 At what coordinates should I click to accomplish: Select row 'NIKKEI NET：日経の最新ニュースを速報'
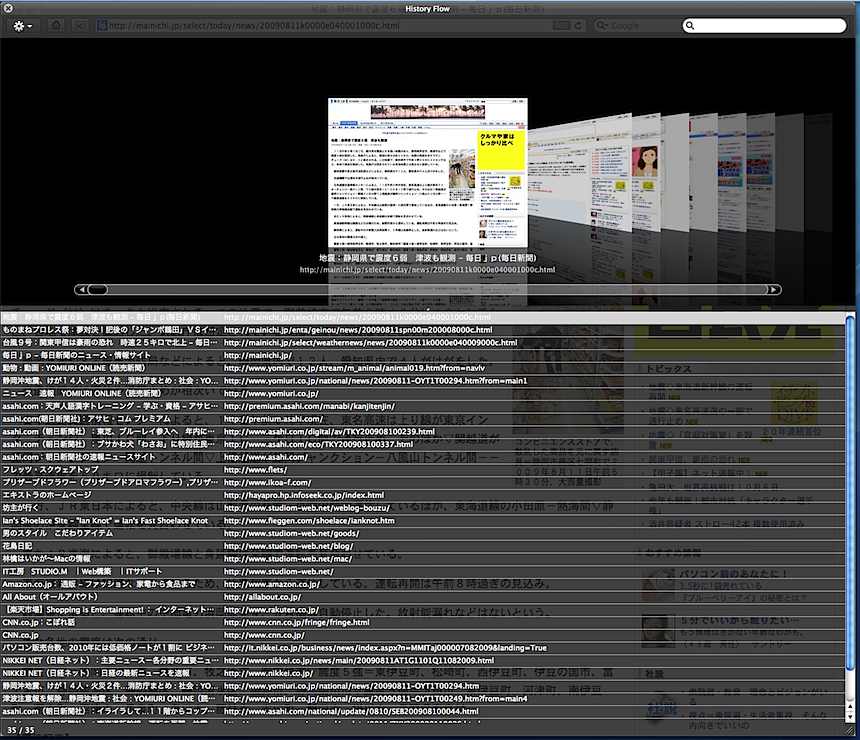pyautogui.click(x=422, y=673)
